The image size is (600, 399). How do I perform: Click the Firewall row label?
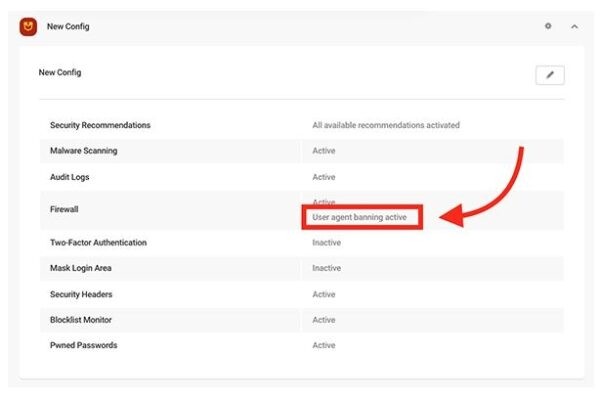(x=64, y=209)
